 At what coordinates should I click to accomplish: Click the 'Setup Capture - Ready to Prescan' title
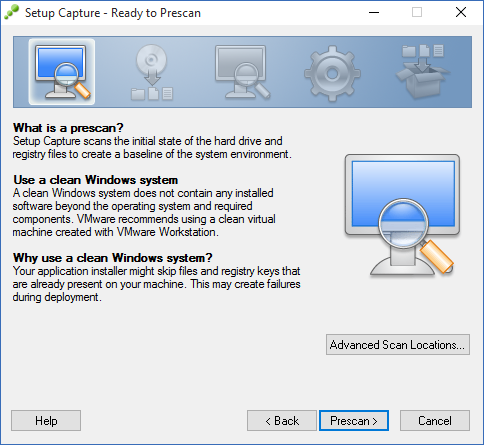point(113,13)
